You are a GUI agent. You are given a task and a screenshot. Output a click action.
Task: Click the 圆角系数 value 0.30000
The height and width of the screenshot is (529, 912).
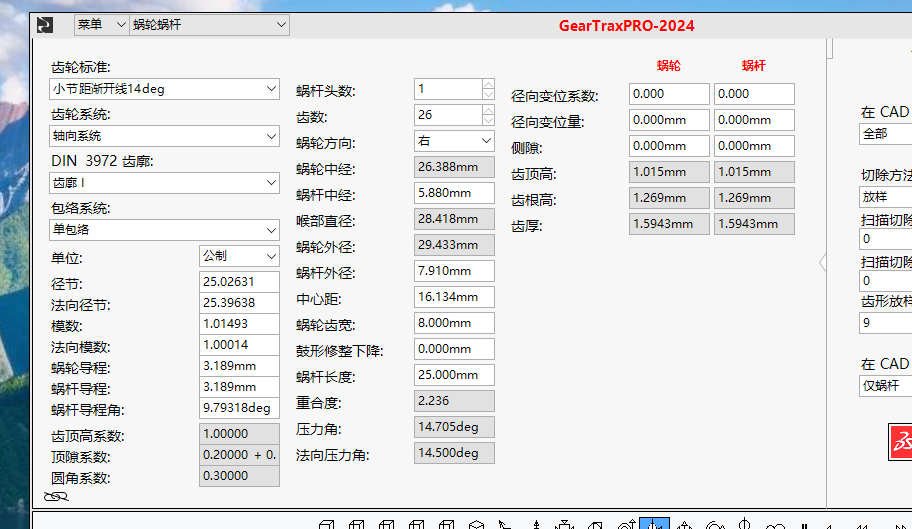[x=239, y=476]
